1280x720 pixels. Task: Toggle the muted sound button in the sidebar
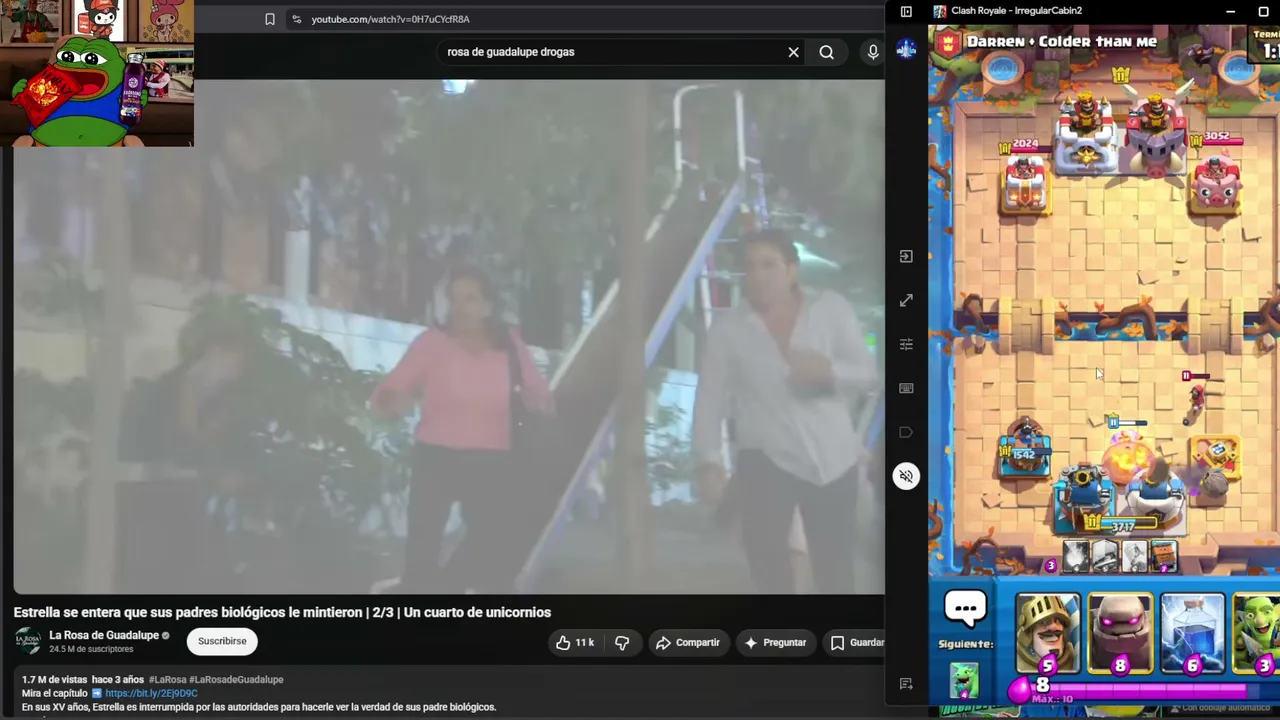tap(906, 476)
